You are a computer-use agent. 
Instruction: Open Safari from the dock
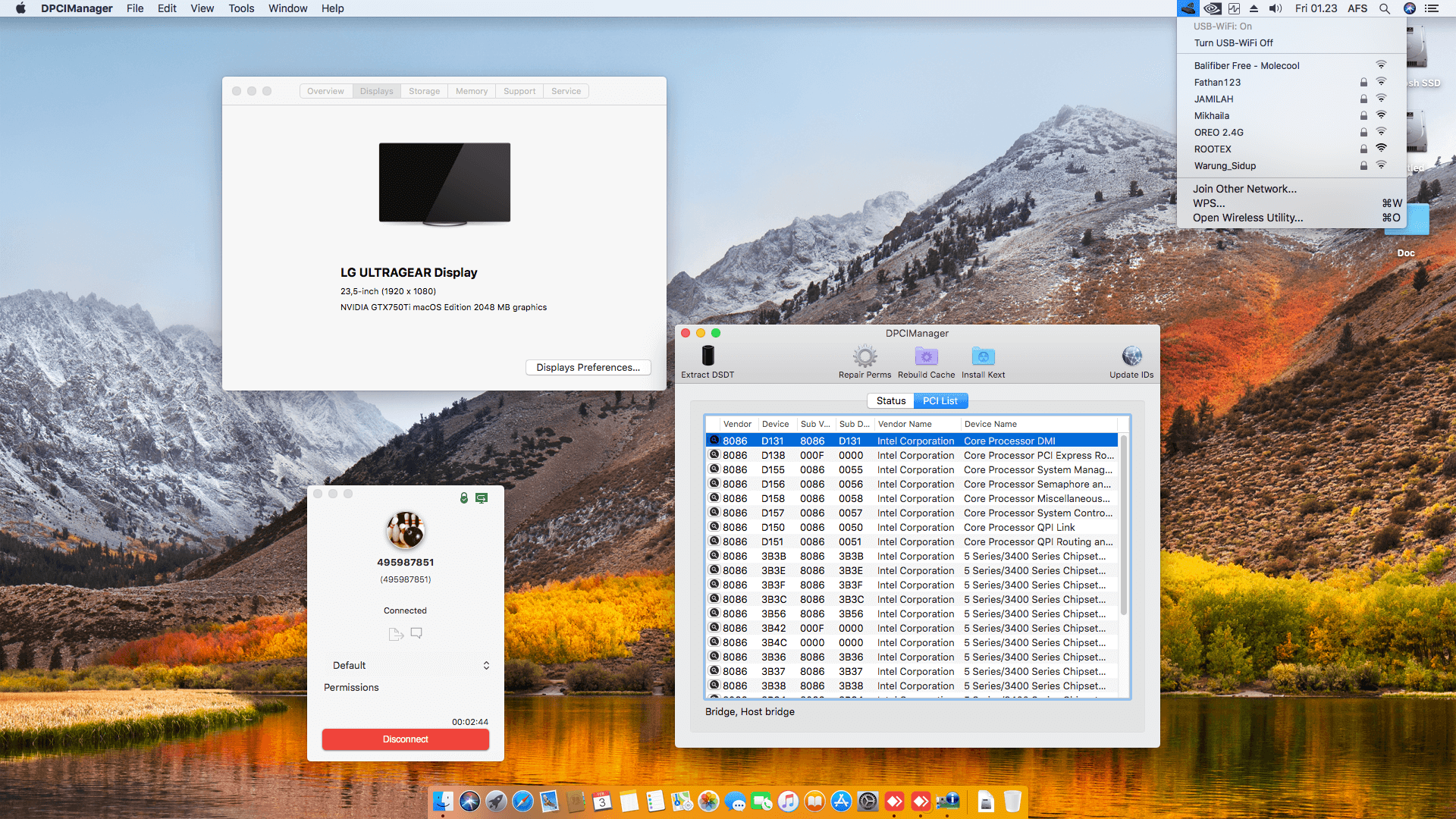coord(522,802)
